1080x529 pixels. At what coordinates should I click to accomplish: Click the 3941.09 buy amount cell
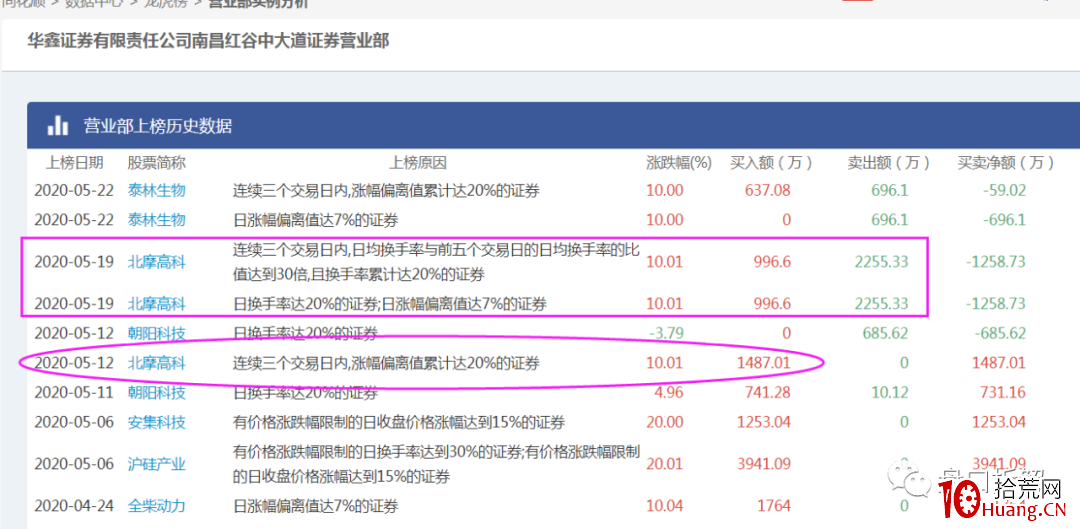(765, 464)
